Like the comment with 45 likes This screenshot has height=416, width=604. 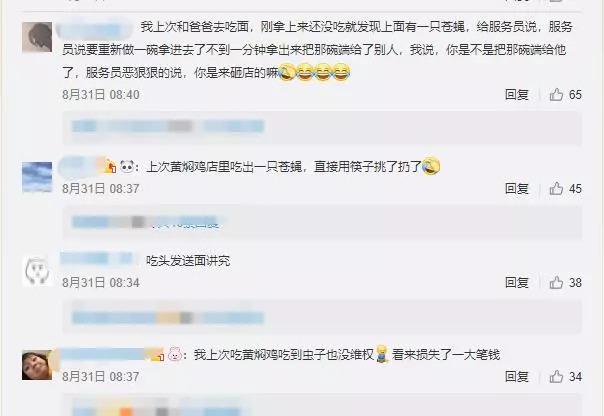click(556, 188)
